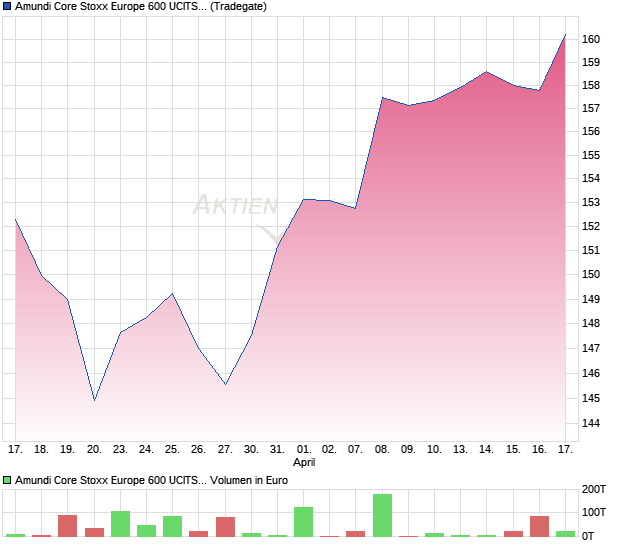This screenshot has width=620, height=546.
Task: Click the red volume bar for 20.
Action: (x=95, y=532)
